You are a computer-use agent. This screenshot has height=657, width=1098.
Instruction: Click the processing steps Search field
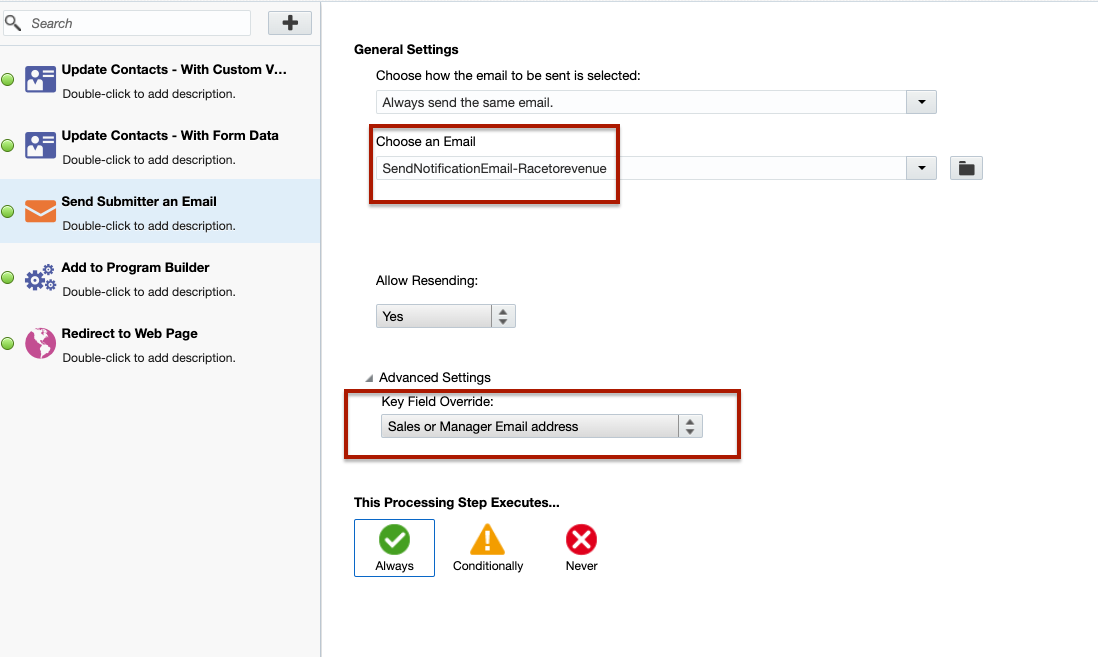tap(135, 23)
